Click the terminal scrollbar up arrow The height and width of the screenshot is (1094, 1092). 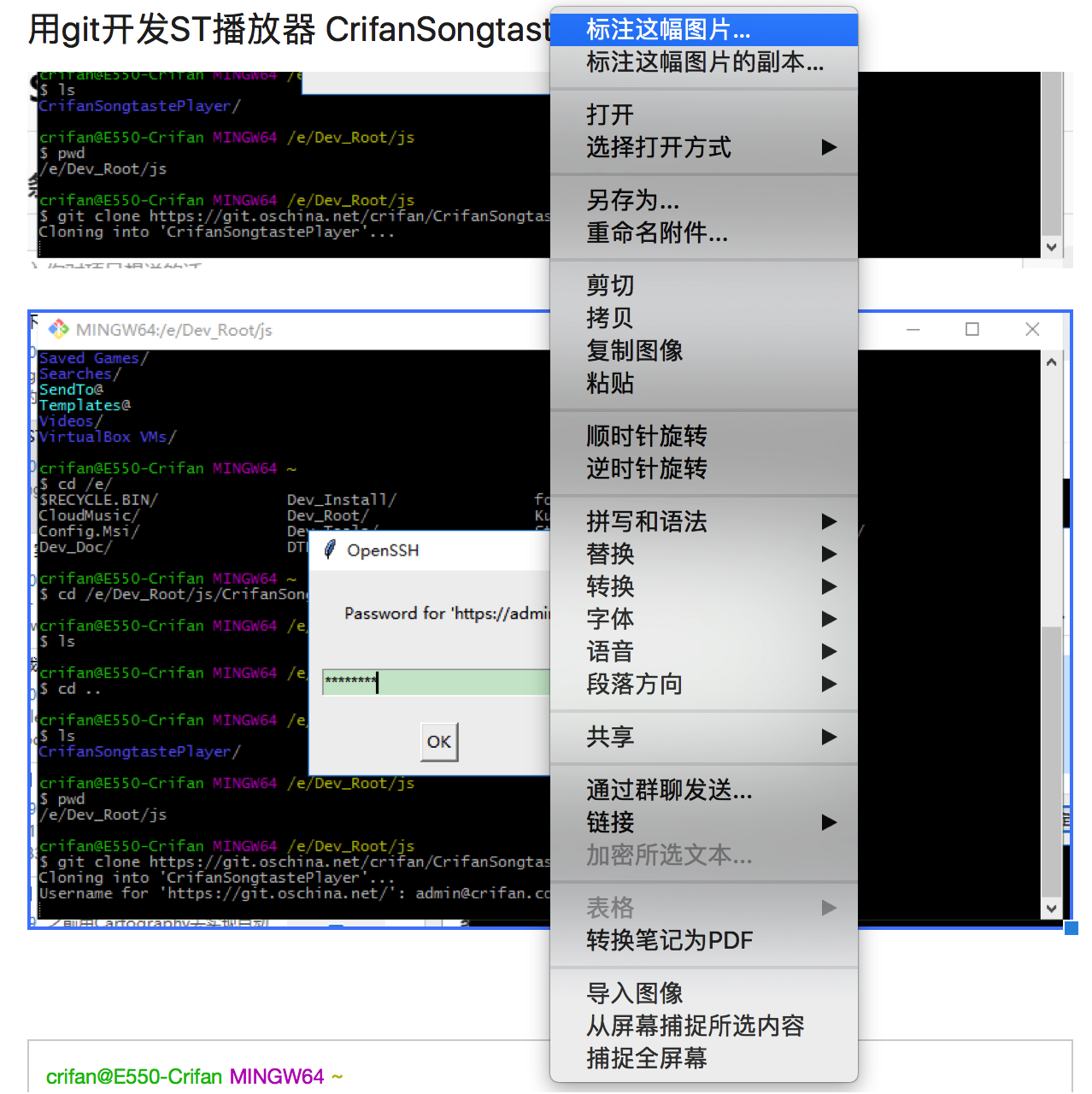tap(1052, 362)
